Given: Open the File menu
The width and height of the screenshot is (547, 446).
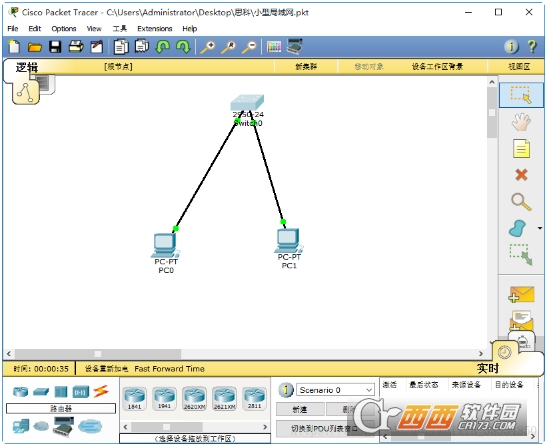Looking at the screenshot, I should coord(13,29).
